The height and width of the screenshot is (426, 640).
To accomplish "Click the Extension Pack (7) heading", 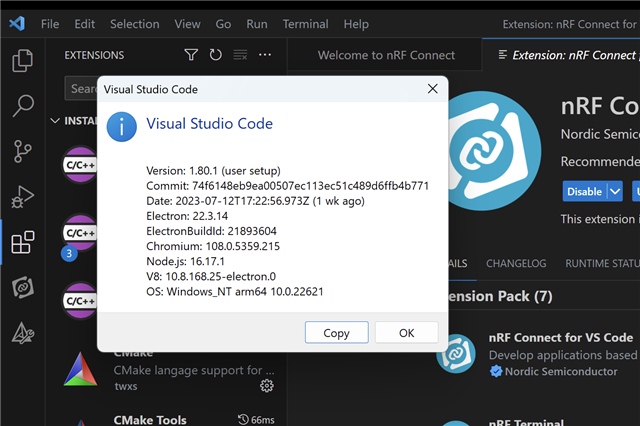I will 500,296.
